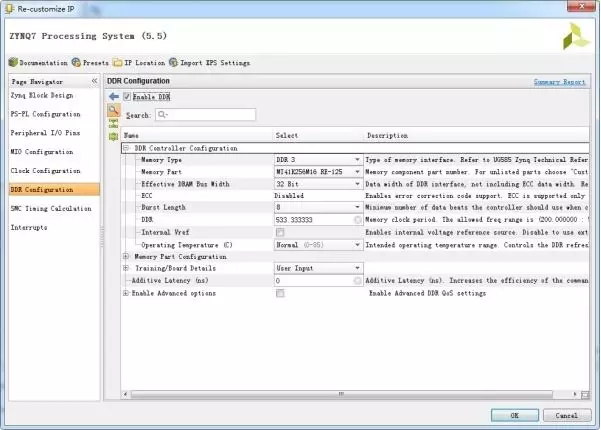Click the blue back arrow icon
This screenshot has height=430, width=601.
point(114,97)
